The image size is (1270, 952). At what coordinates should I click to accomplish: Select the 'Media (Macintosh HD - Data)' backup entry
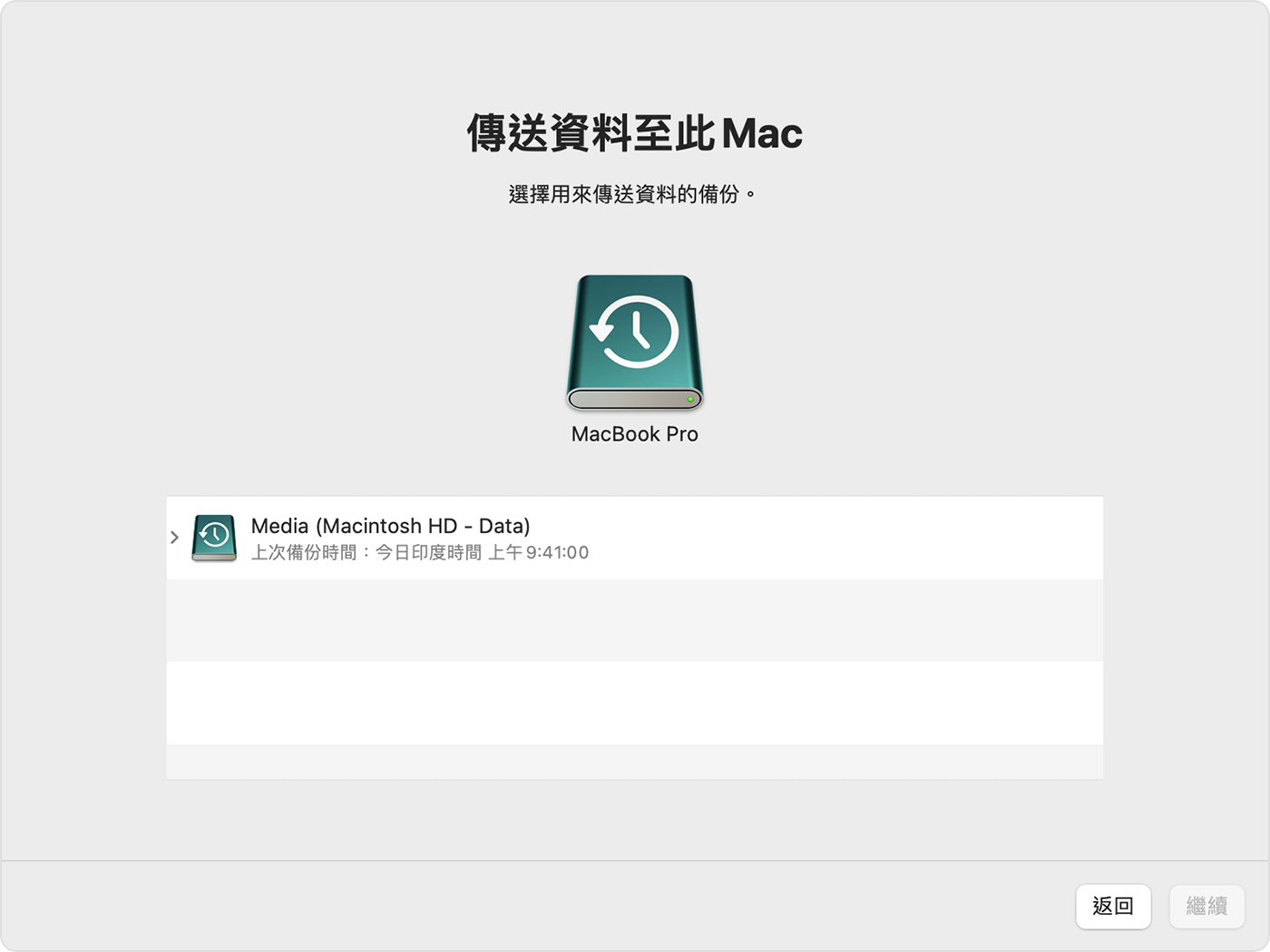[635, 538]
